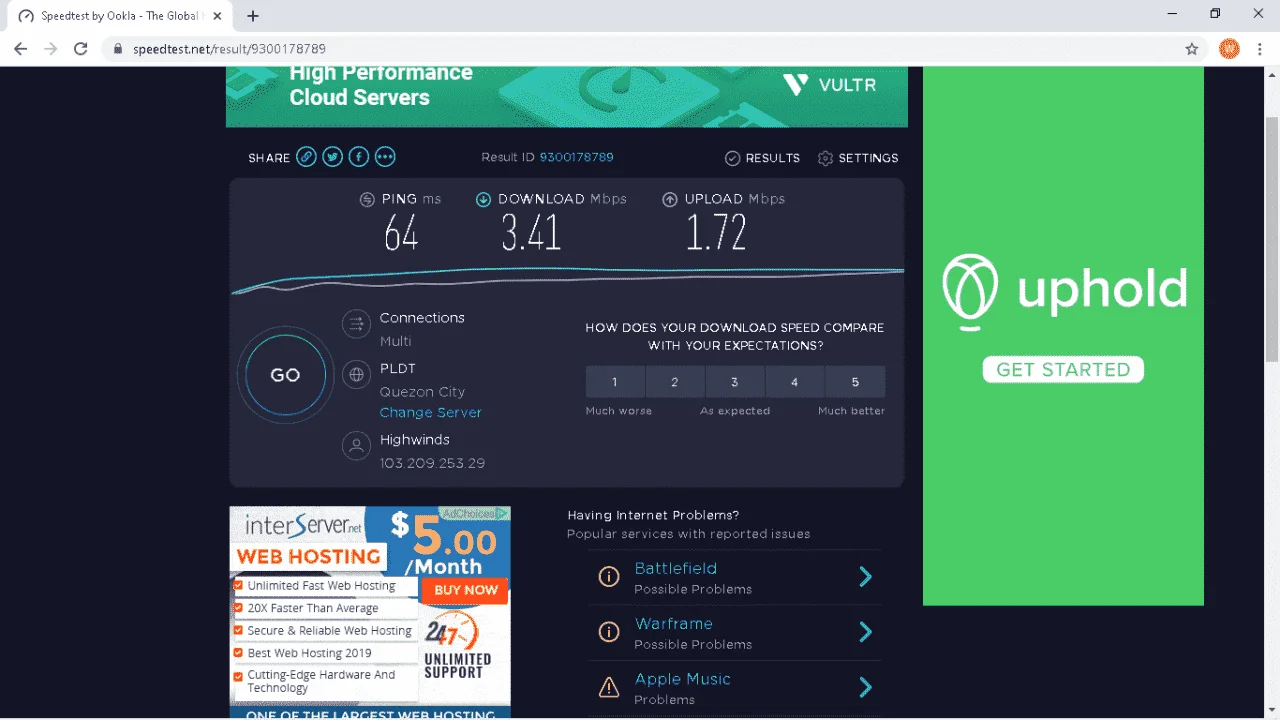Click the Highwinds user profile icon

356,446
